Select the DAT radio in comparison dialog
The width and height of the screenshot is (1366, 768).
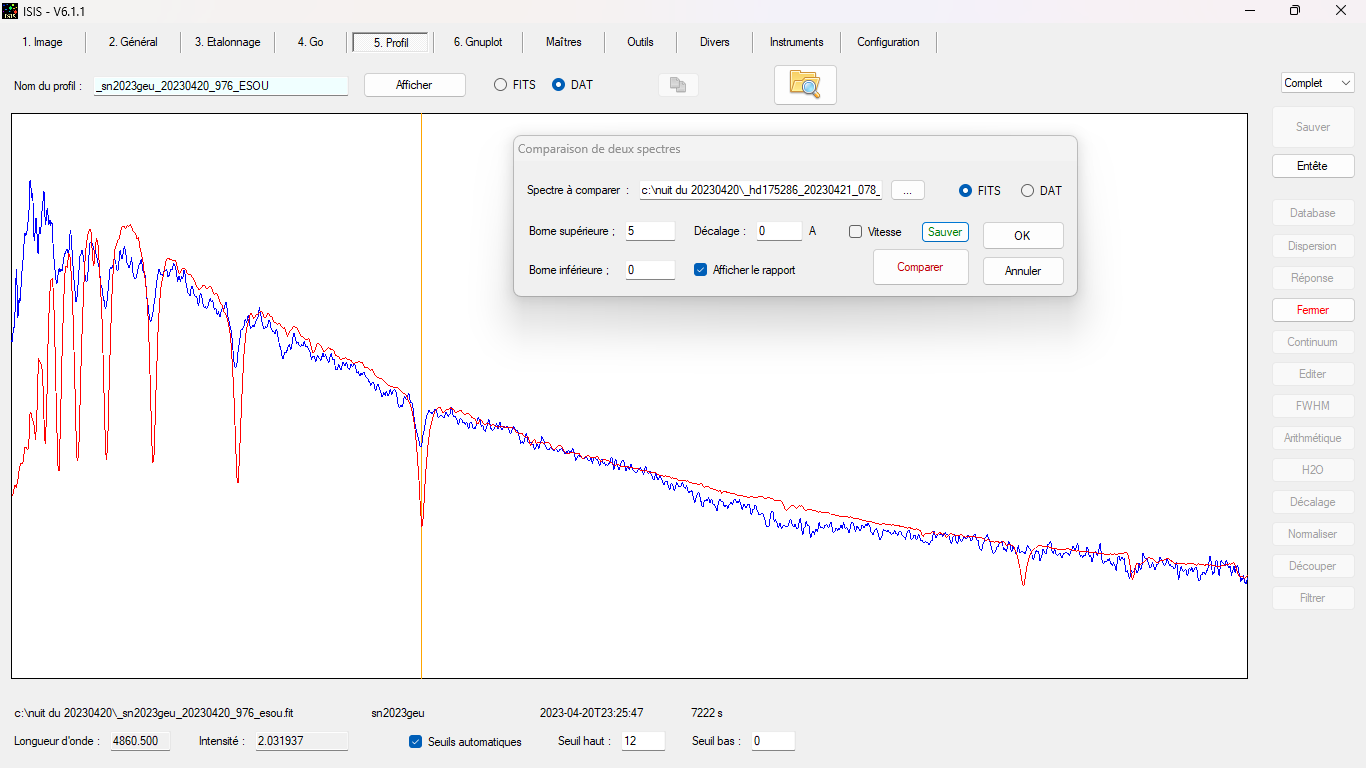pyautogui.click(x=1027, y=191)
